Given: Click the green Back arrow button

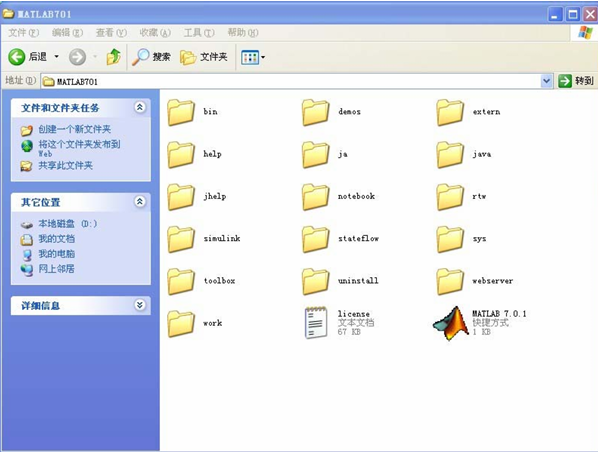Looking at the screenshot, I should click(17, 57).
